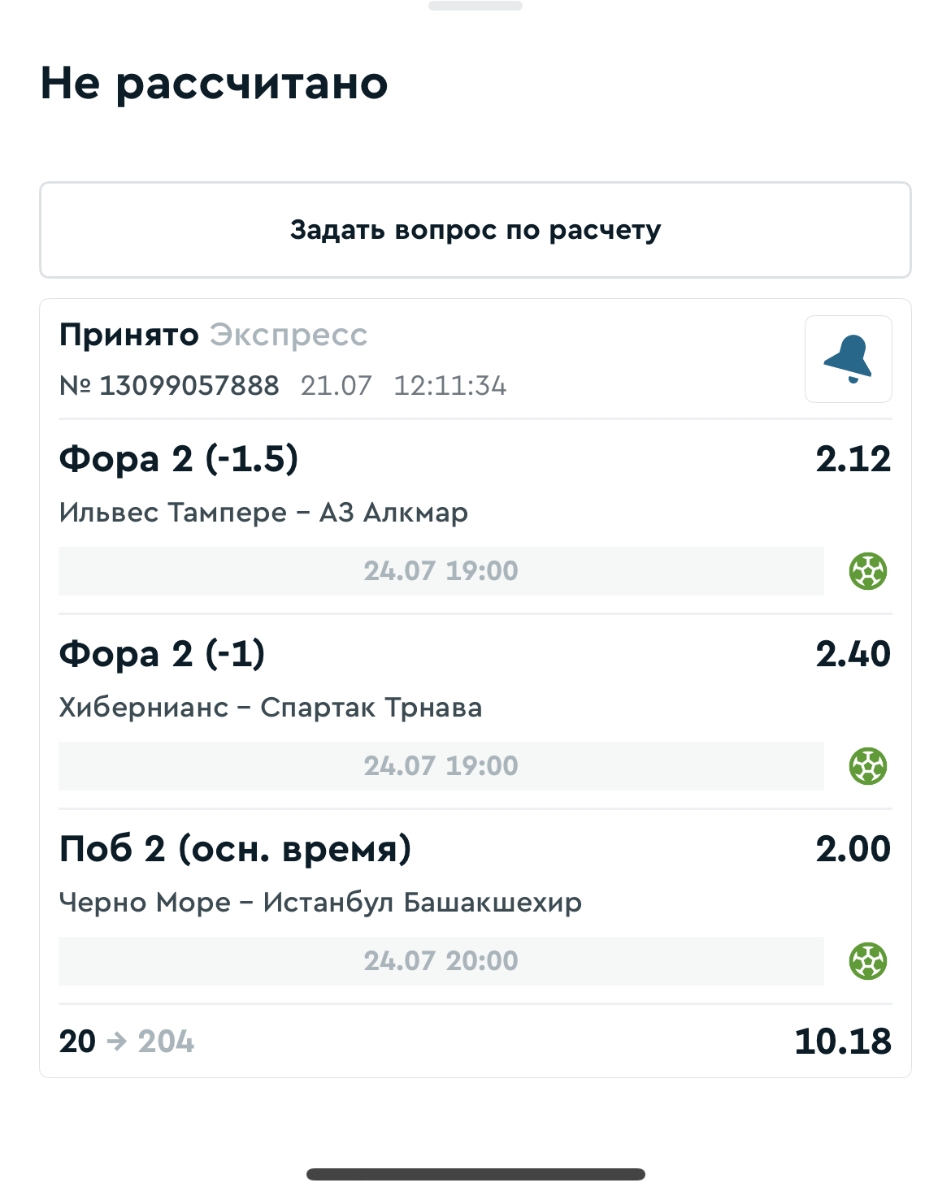Tap the 2.12 odds value
This screenshot has width=951, height=1200.
point(852,459)
